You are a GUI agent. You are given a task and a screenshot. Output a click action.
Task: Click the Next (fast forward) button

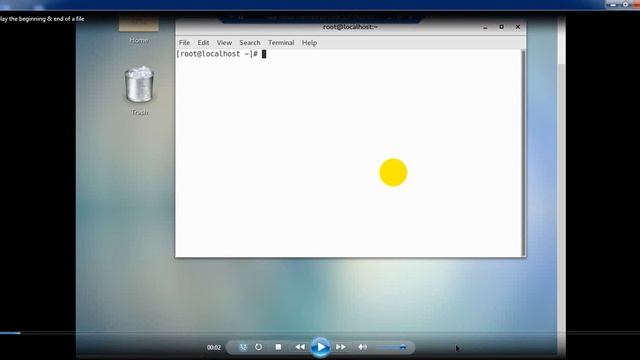[x=341, y=347]
